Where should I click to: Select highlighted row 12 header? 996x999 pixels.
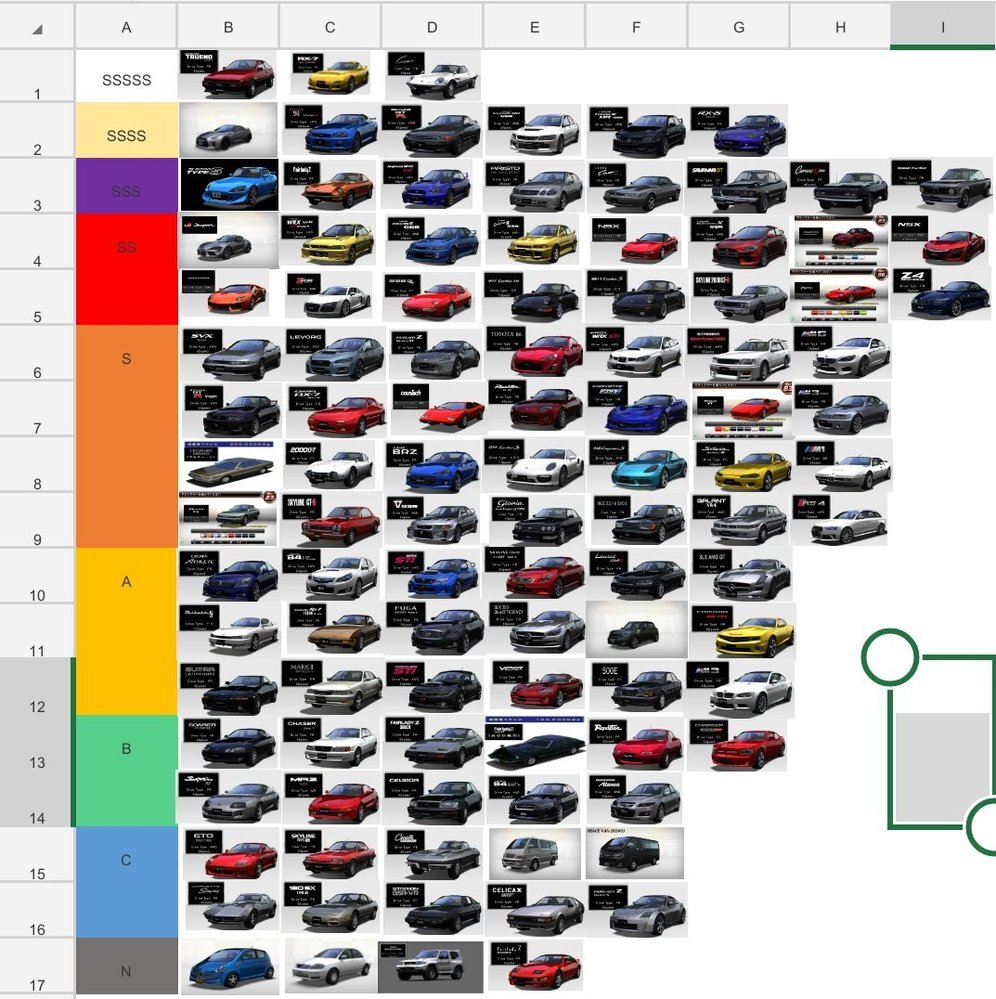[37, 687]
